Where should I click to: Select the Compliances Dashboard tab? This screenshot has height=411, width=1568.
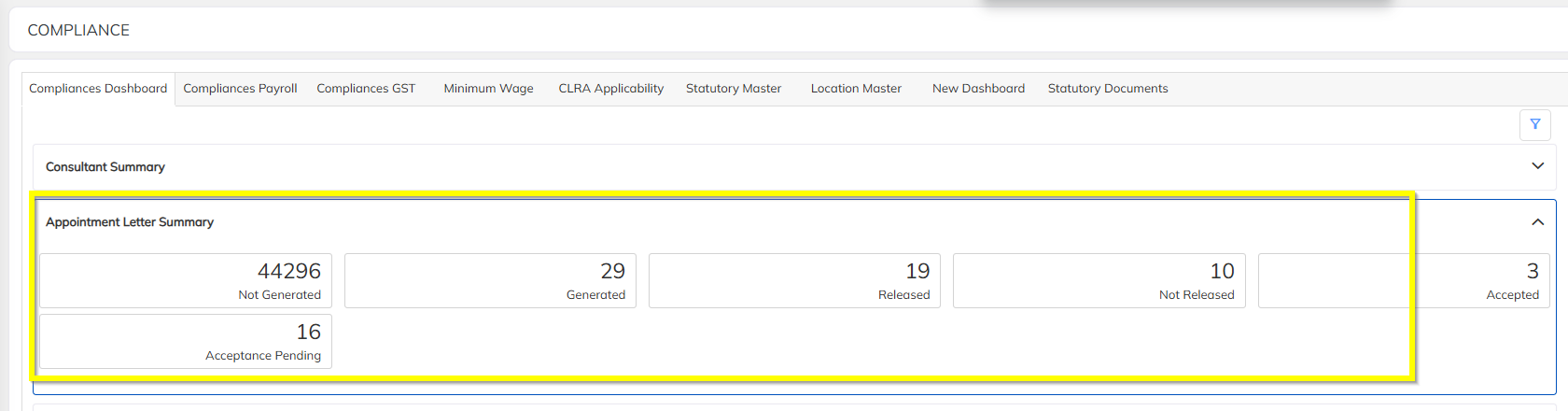pos(98,89)
